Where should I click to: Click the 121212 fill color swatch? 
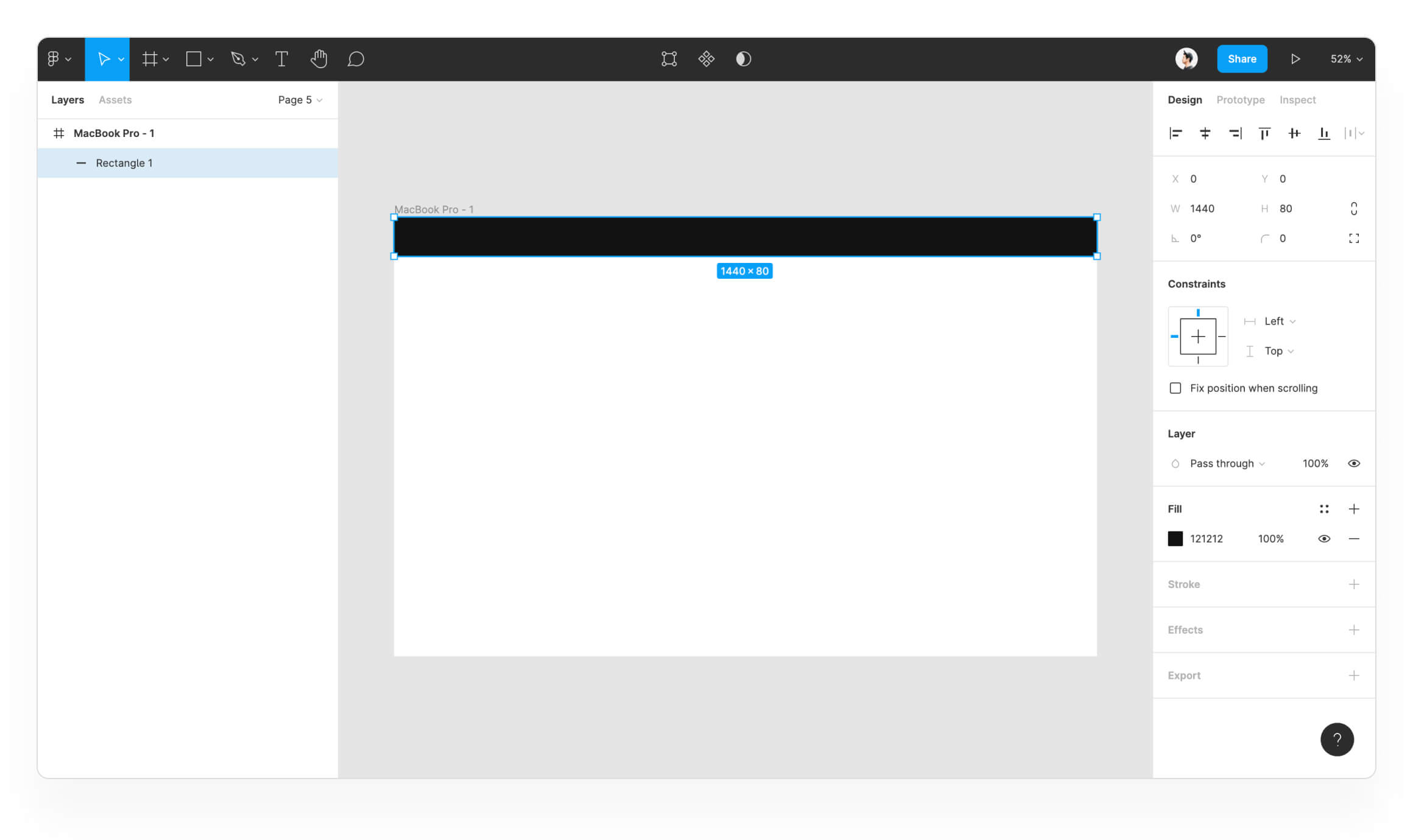pos(1175,539)
